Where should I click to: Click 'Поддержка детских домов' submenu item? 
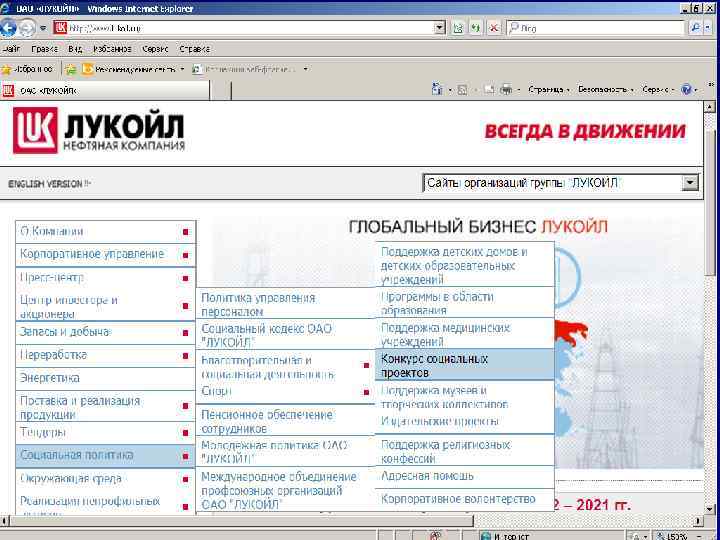(465, 265)
